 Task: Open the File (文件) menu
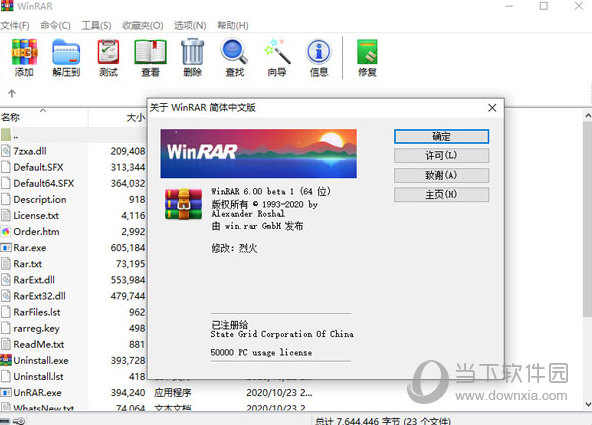coord(15,25)
